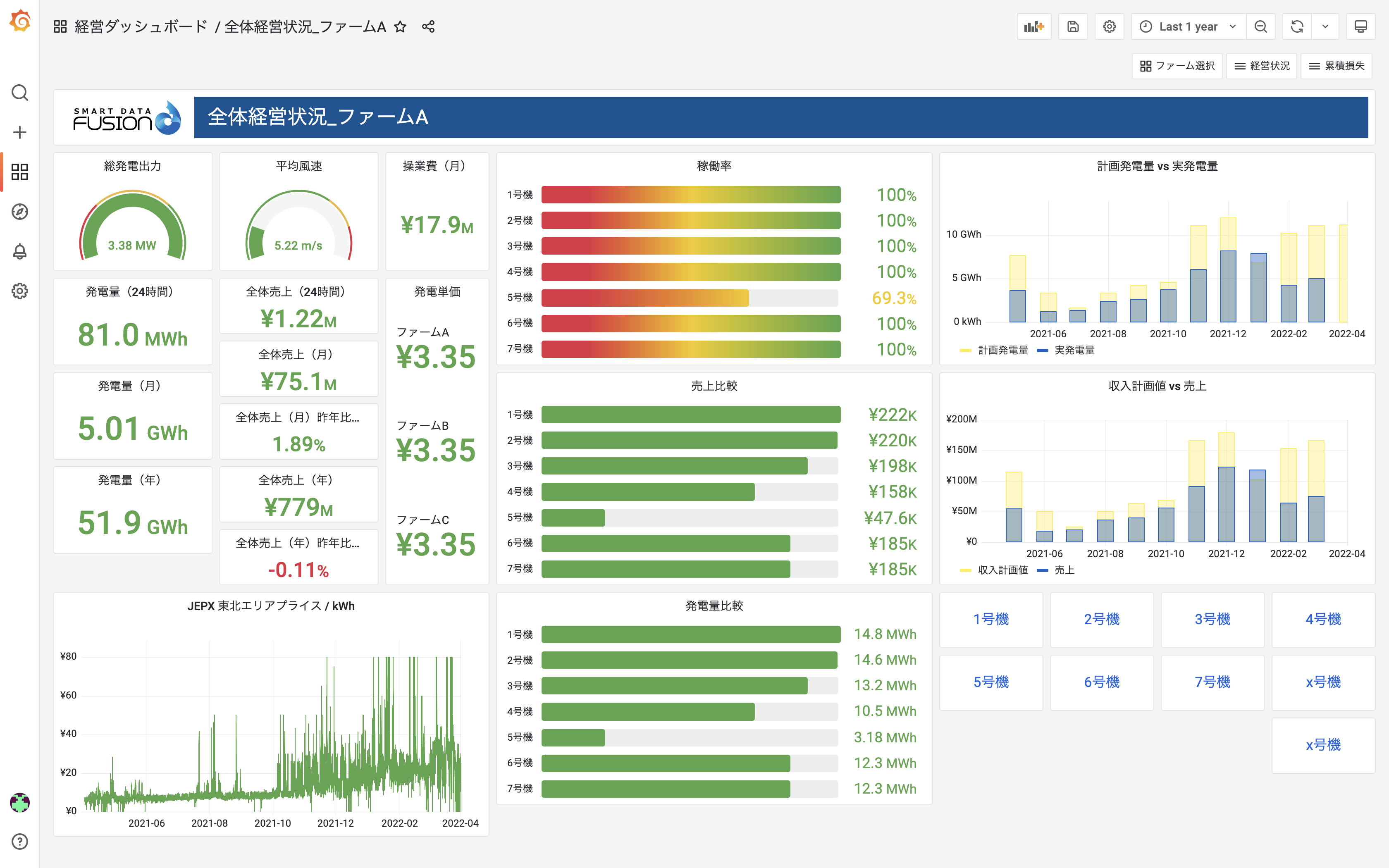Open Alerting bell in sidebar
This screenshot has width=1389, height=868.
point(19,251)
